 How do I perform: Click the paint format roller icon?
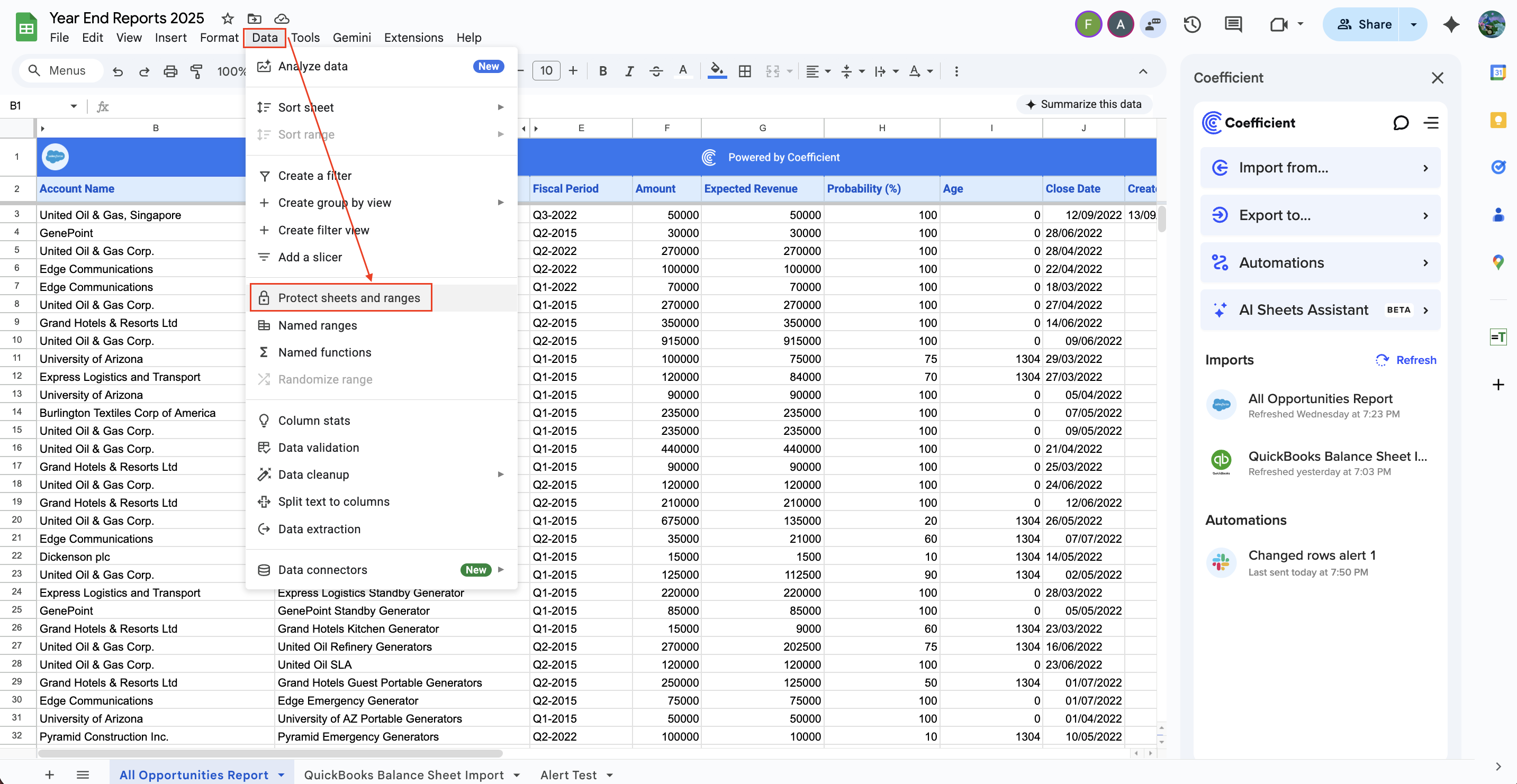point(197,71)
